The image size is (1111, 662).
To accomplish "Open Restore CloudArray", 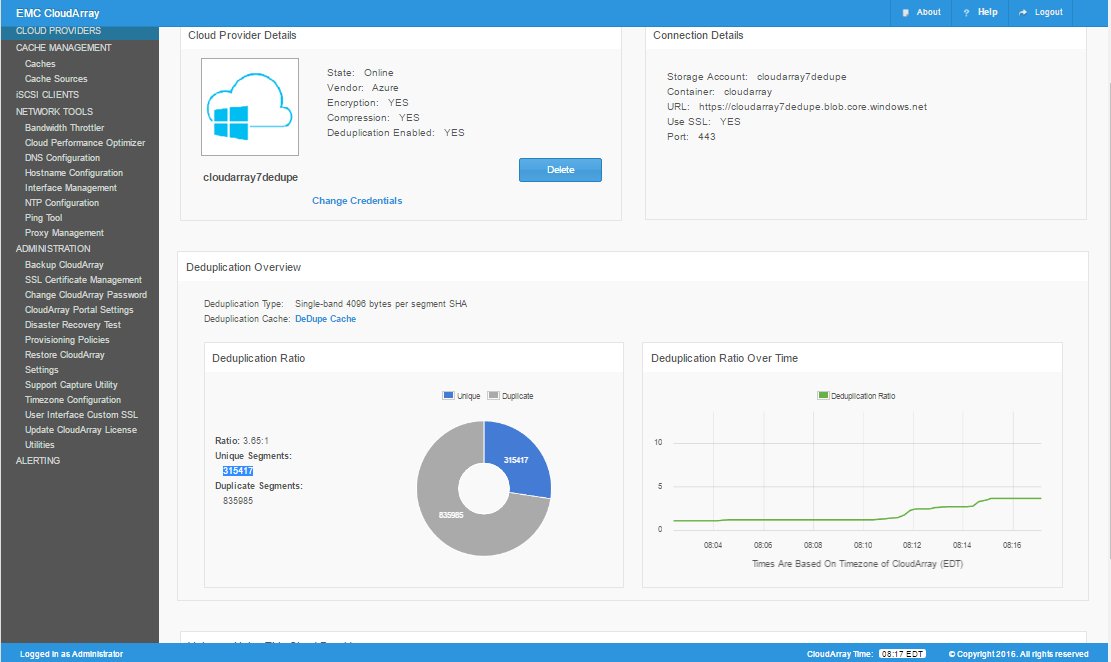I will point(64,354).
